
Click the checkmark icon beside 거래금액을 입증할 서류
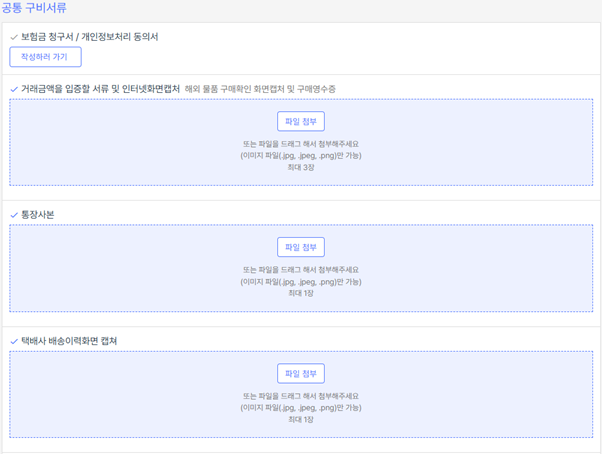[x=14, y=90]
